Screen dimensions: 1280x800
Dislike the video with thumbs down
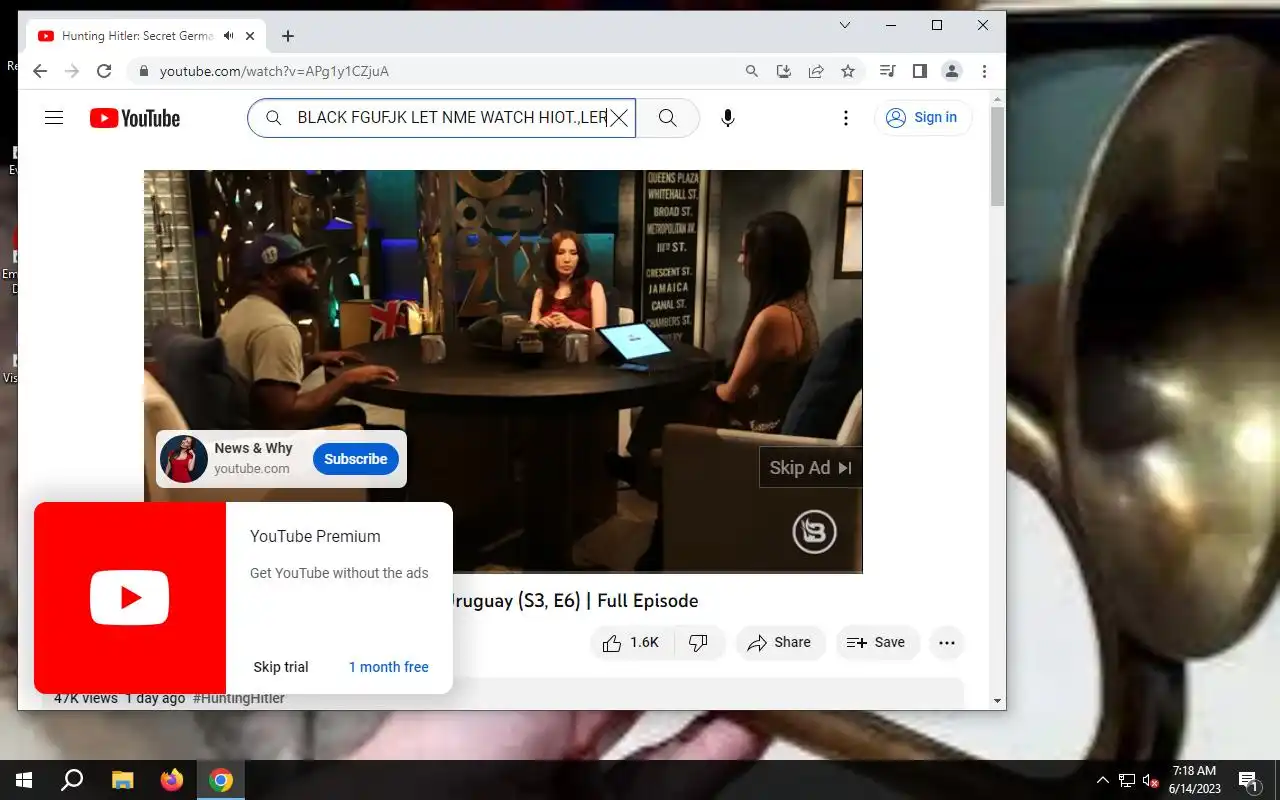(699, 643)
